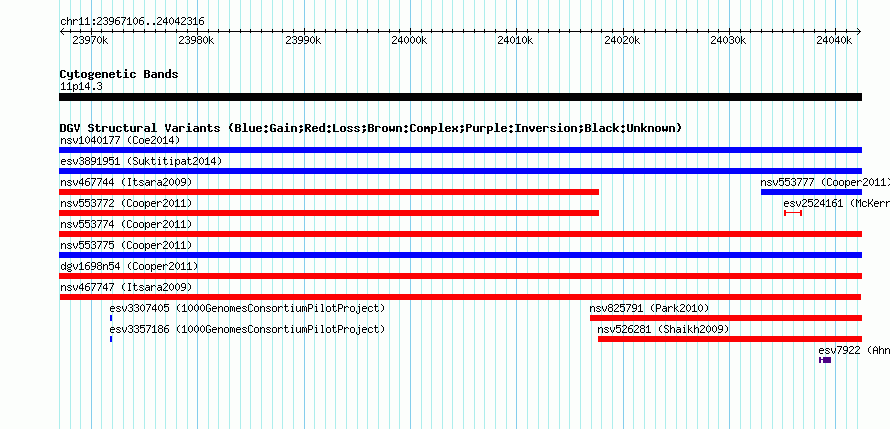Select the nsv526281 (Shaikh2009) loss bar
This screenshot has height=429, width=890.
[730, 339]
